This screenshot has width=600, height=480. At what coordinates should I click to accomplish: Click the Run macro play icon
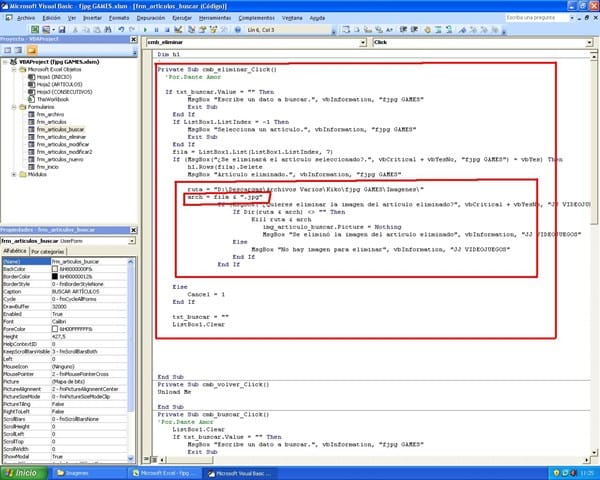(x=144, y=30)
